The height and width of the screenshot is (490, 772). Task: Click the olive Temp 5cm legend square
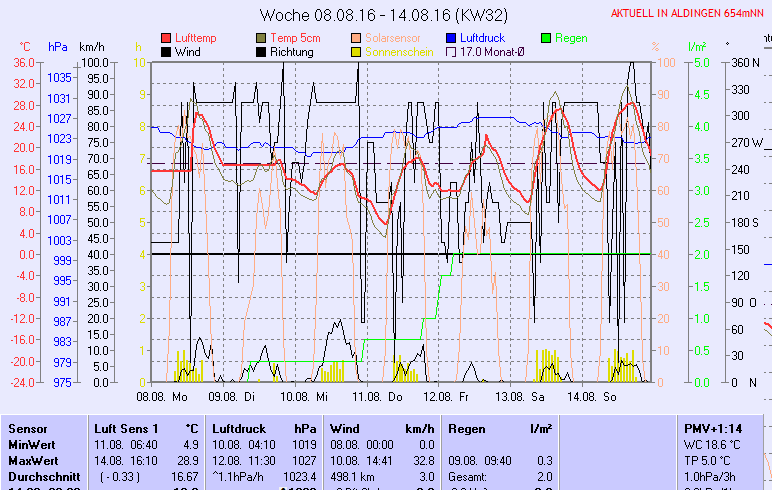coord(262,38)
